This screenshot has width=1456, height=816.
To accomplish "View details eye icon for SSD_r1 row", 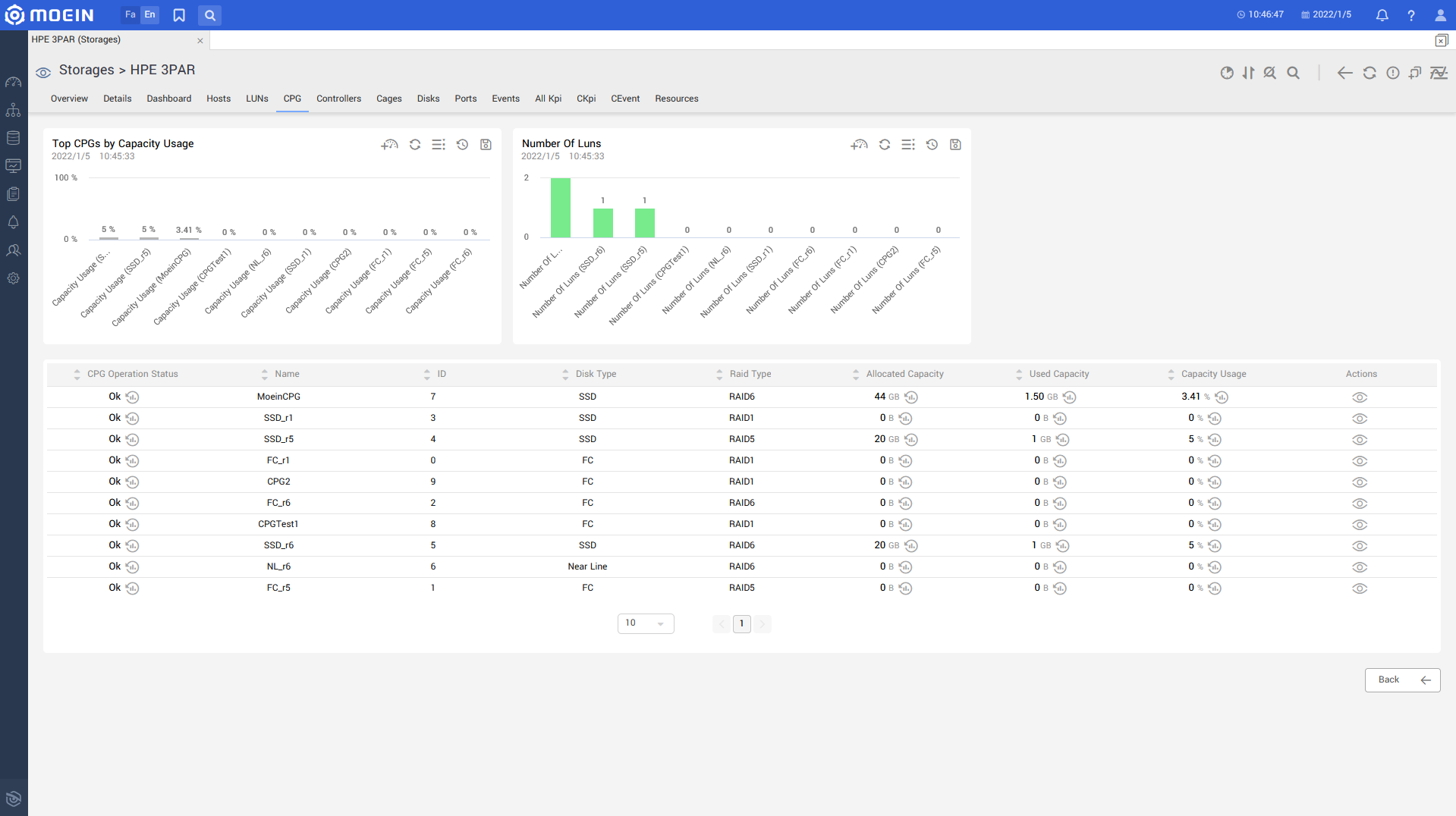I will [x=1360, y=419].
